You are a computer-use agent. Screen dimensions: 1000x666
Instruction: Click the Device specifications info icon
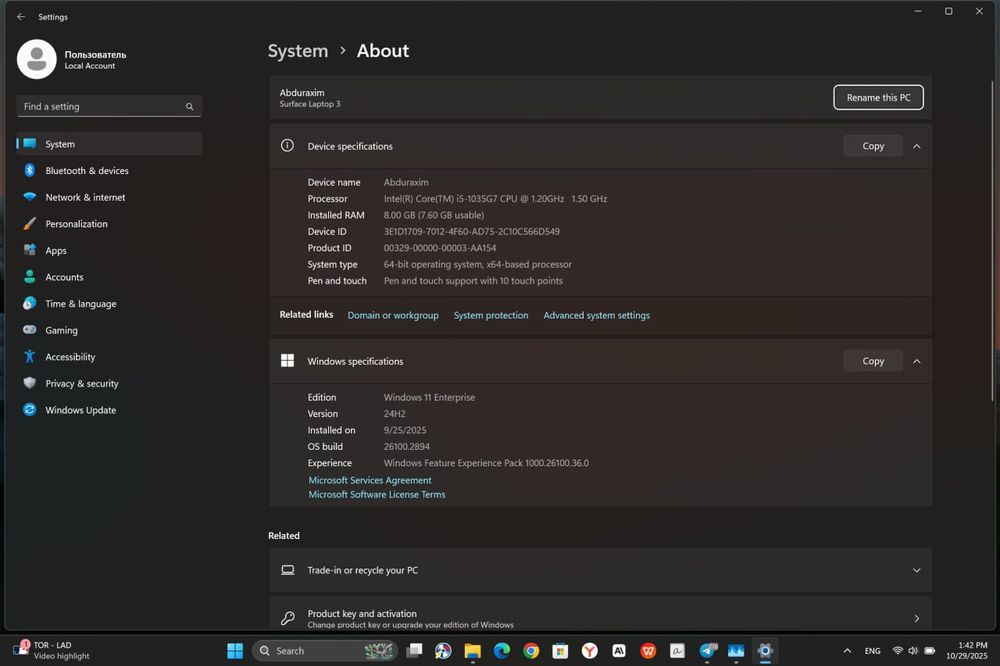(288, 146)
